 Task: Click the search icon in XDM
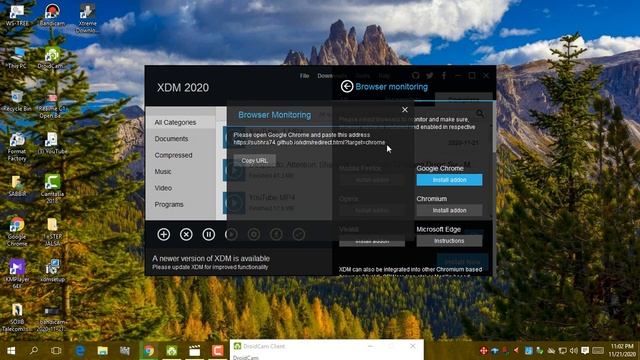(480, 114)
